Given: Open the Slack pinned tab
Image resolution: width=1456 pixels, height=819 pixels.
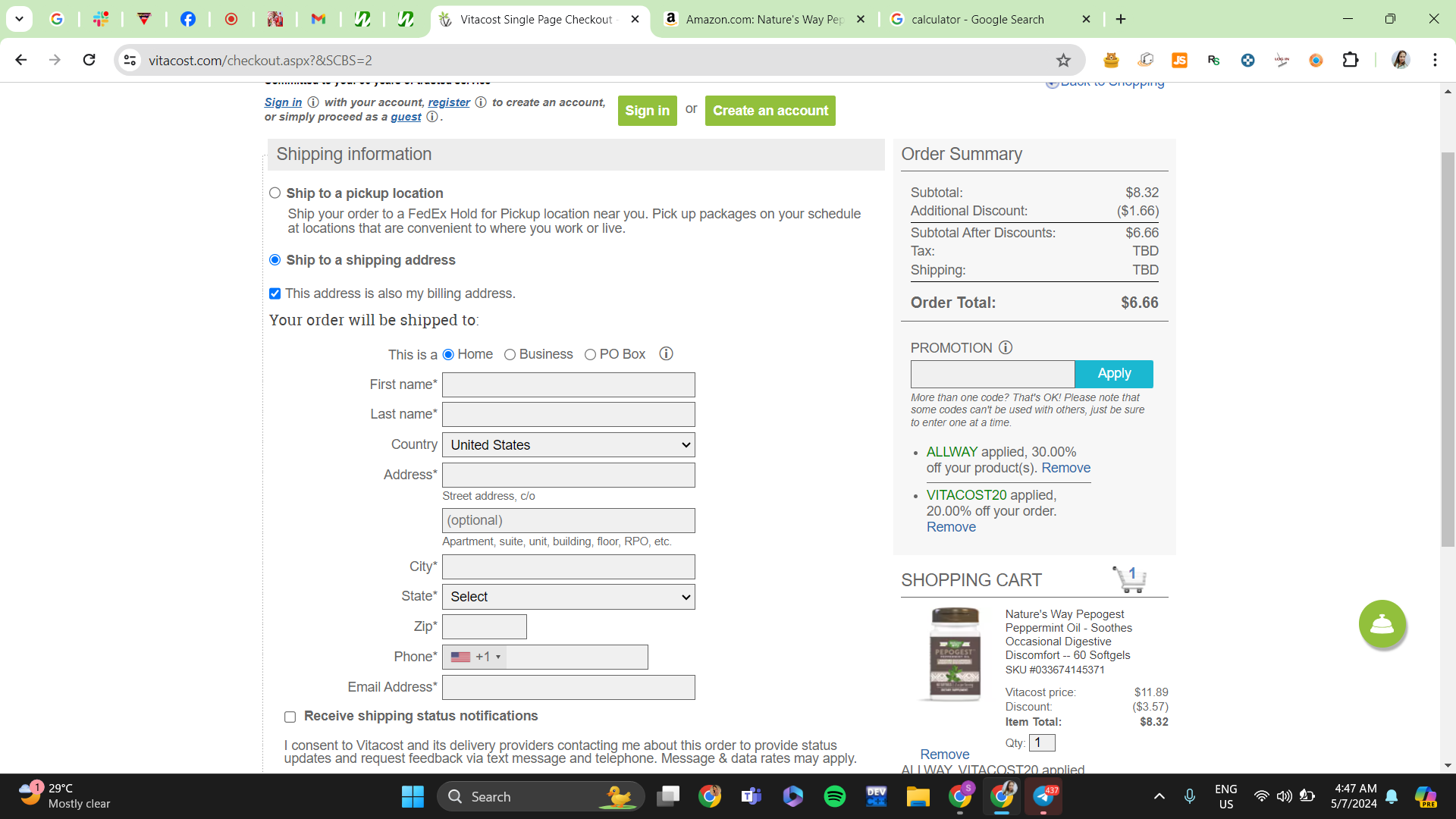Looking at the screenshot, I should [100, 19].
